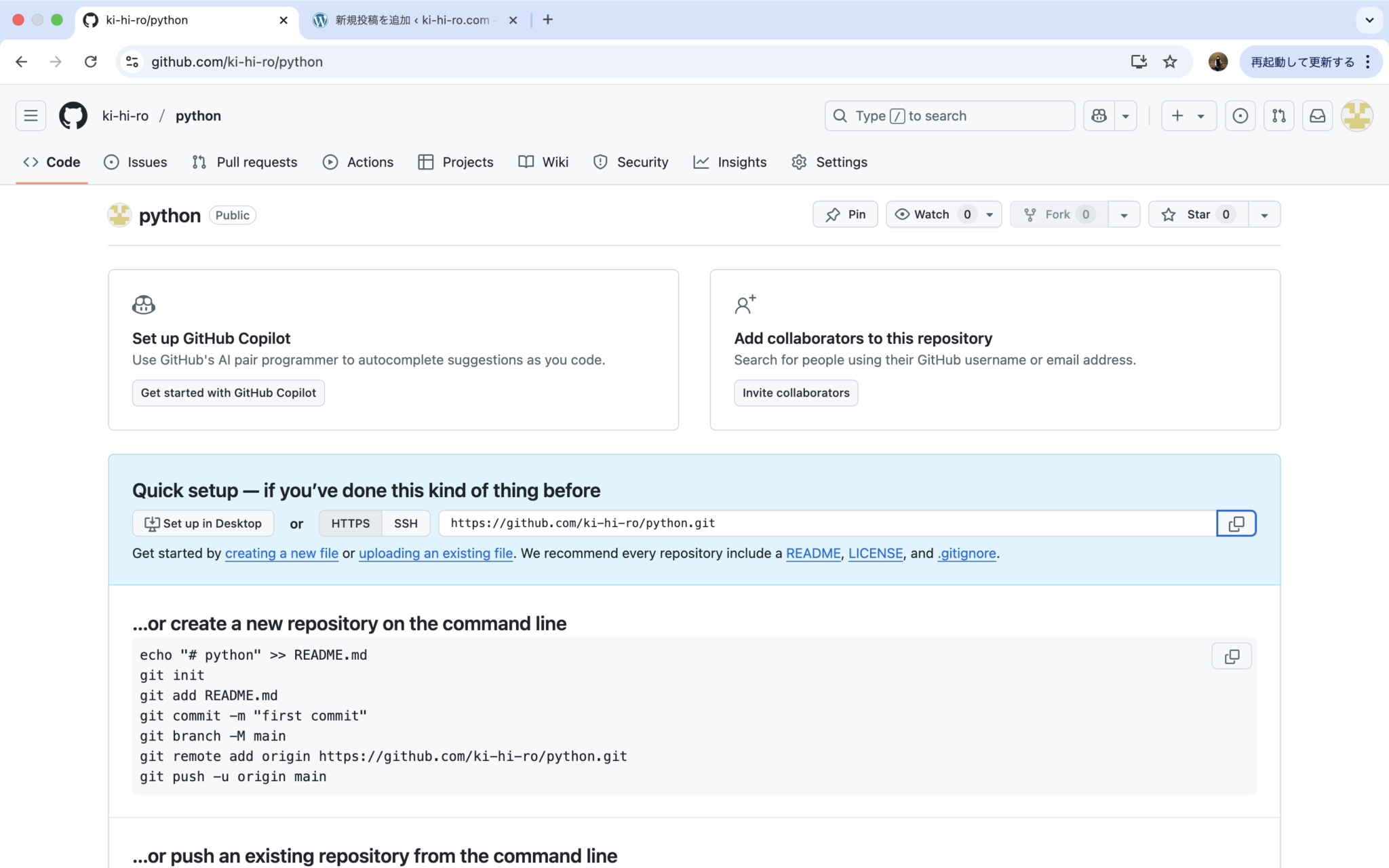The height and width of the screenshot is (868, 1389).
Task: Open the GitHub home page via octocat logo
Action: click(x=72, y=115)
